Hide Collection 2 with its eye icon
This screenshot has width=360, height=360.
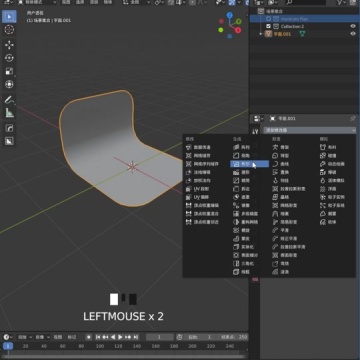coord(353,26)
